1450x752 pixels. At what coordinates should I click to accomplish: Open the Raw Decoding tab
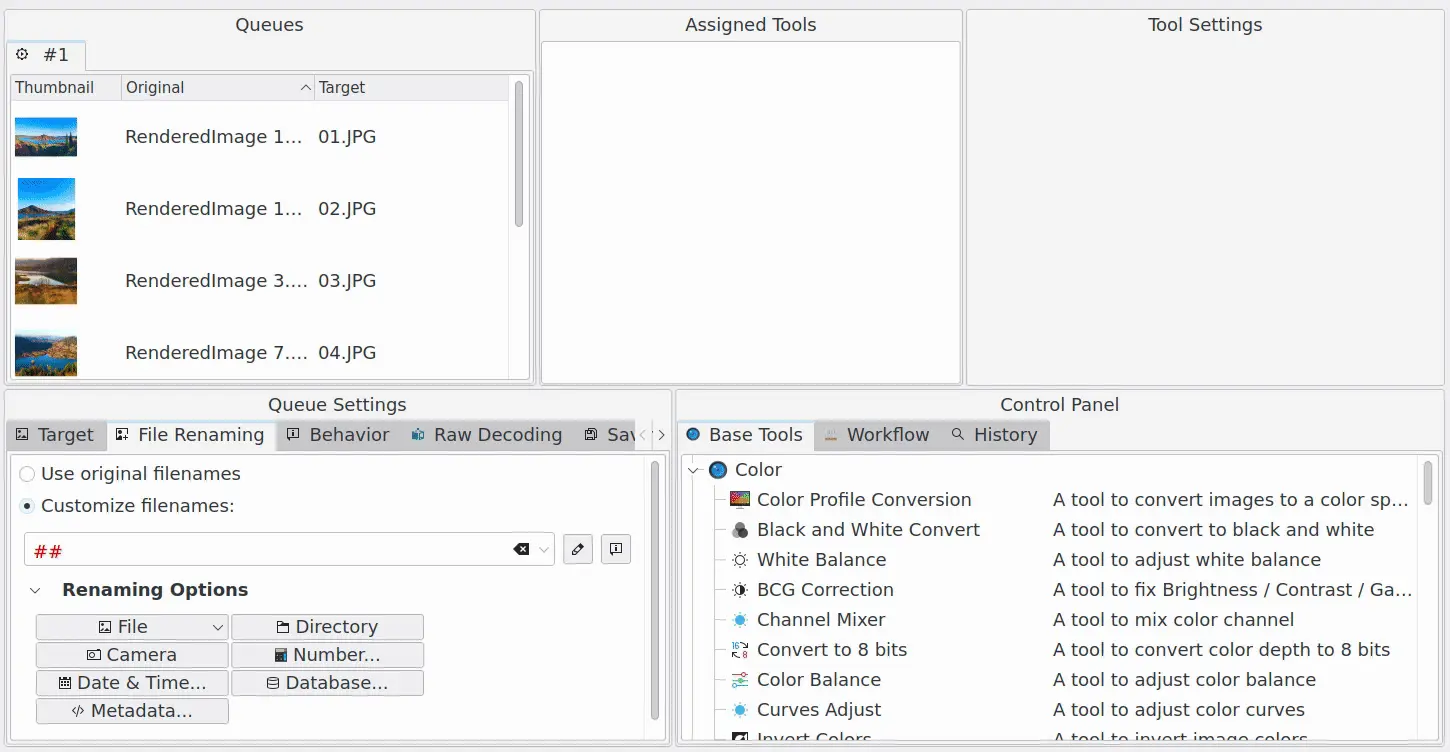click(x=486, y=435)
